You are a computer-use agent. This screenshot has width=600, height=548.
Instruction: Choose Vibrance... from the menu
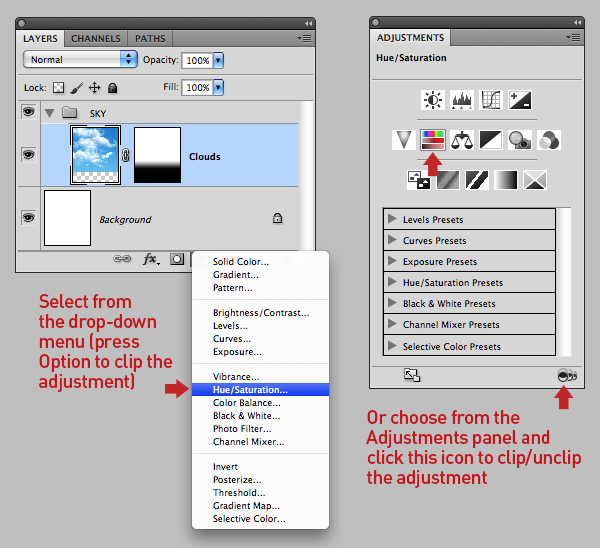(x=260, y=377)
